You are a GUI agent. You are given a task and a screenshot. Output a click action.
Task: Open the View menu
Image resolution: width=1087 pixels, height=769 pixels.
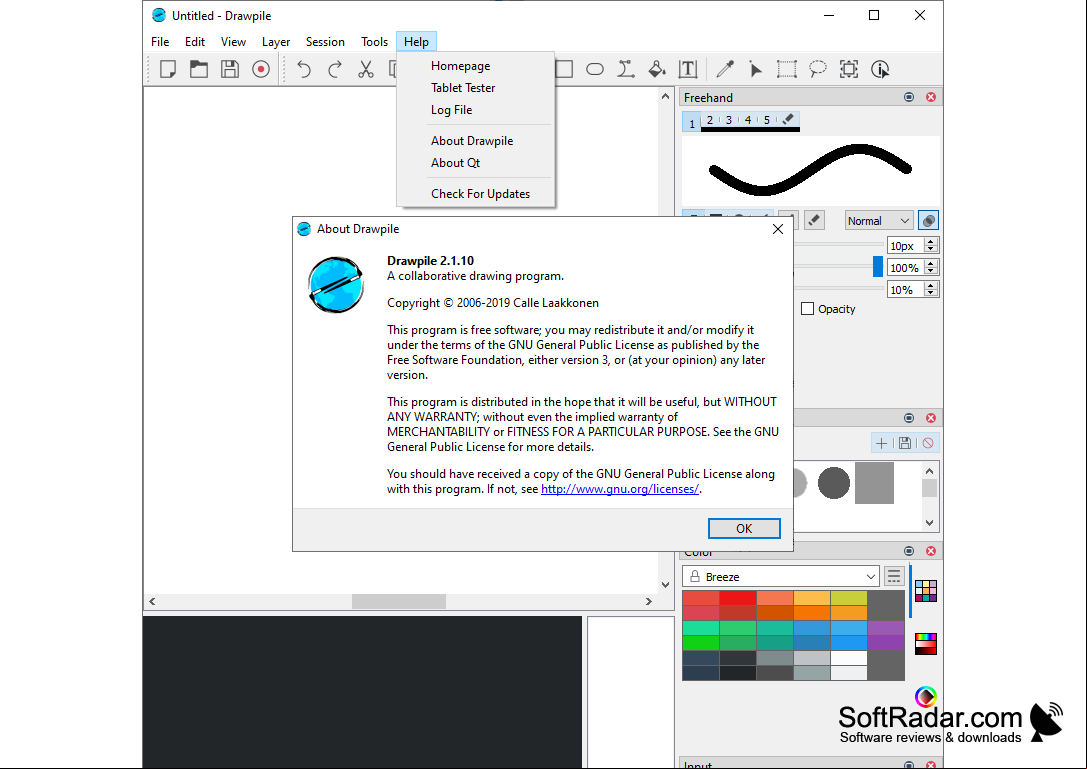[233, 42]
